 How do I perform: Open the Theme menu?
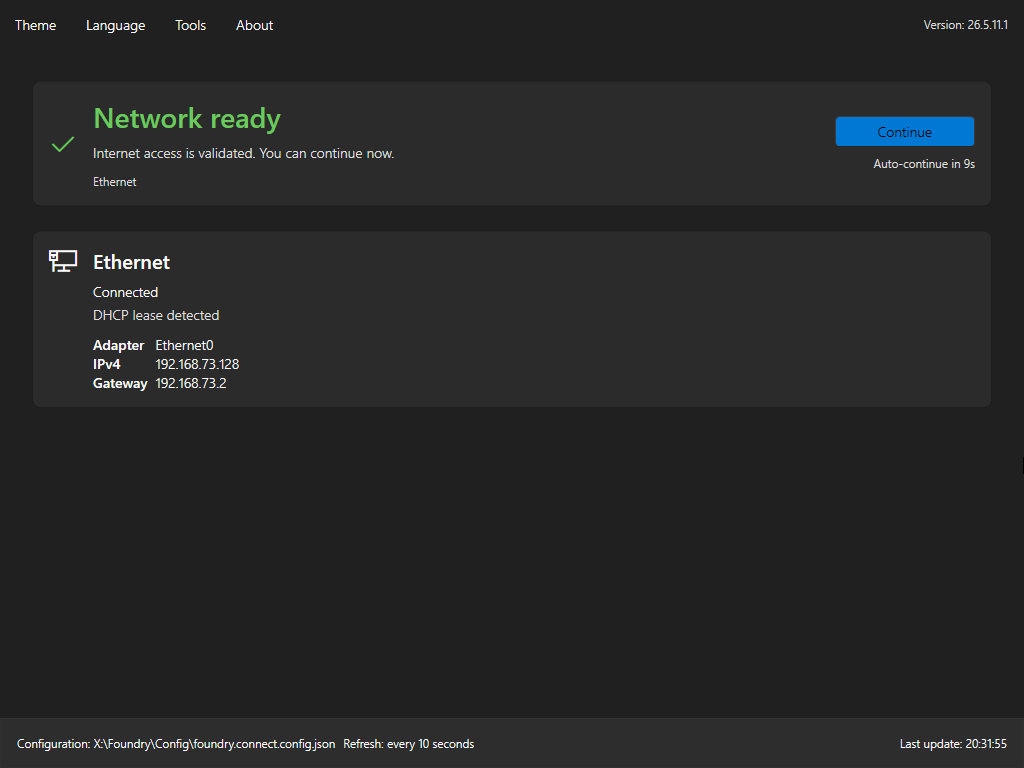coord(35,25)
